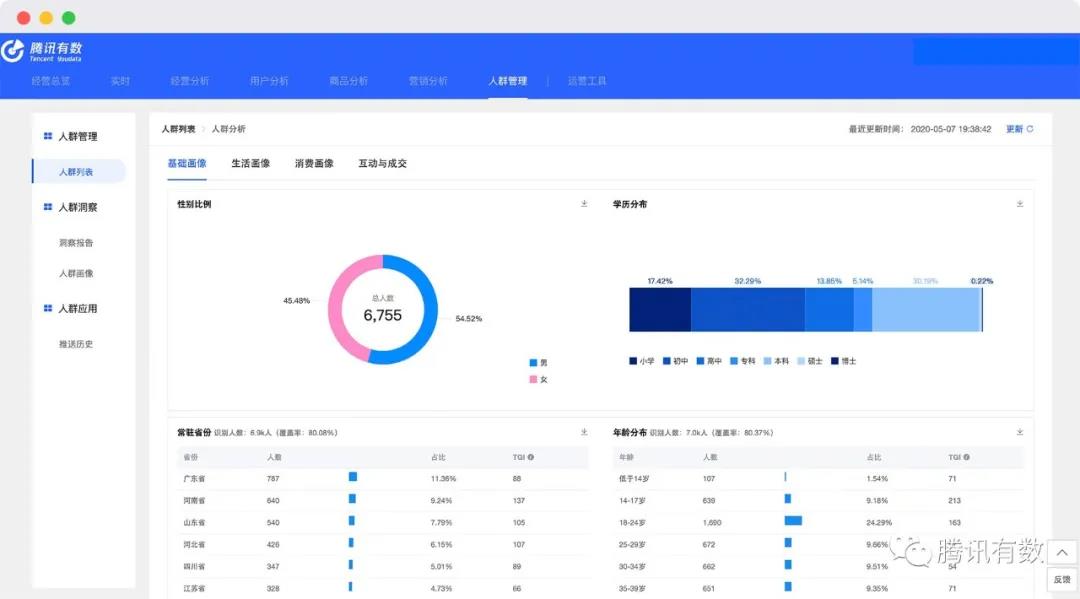Image resolution: width=1080 pixels, height=599 pixels.
Task: Switch to the 基础画像 tab
Action: tap(187, 163)
